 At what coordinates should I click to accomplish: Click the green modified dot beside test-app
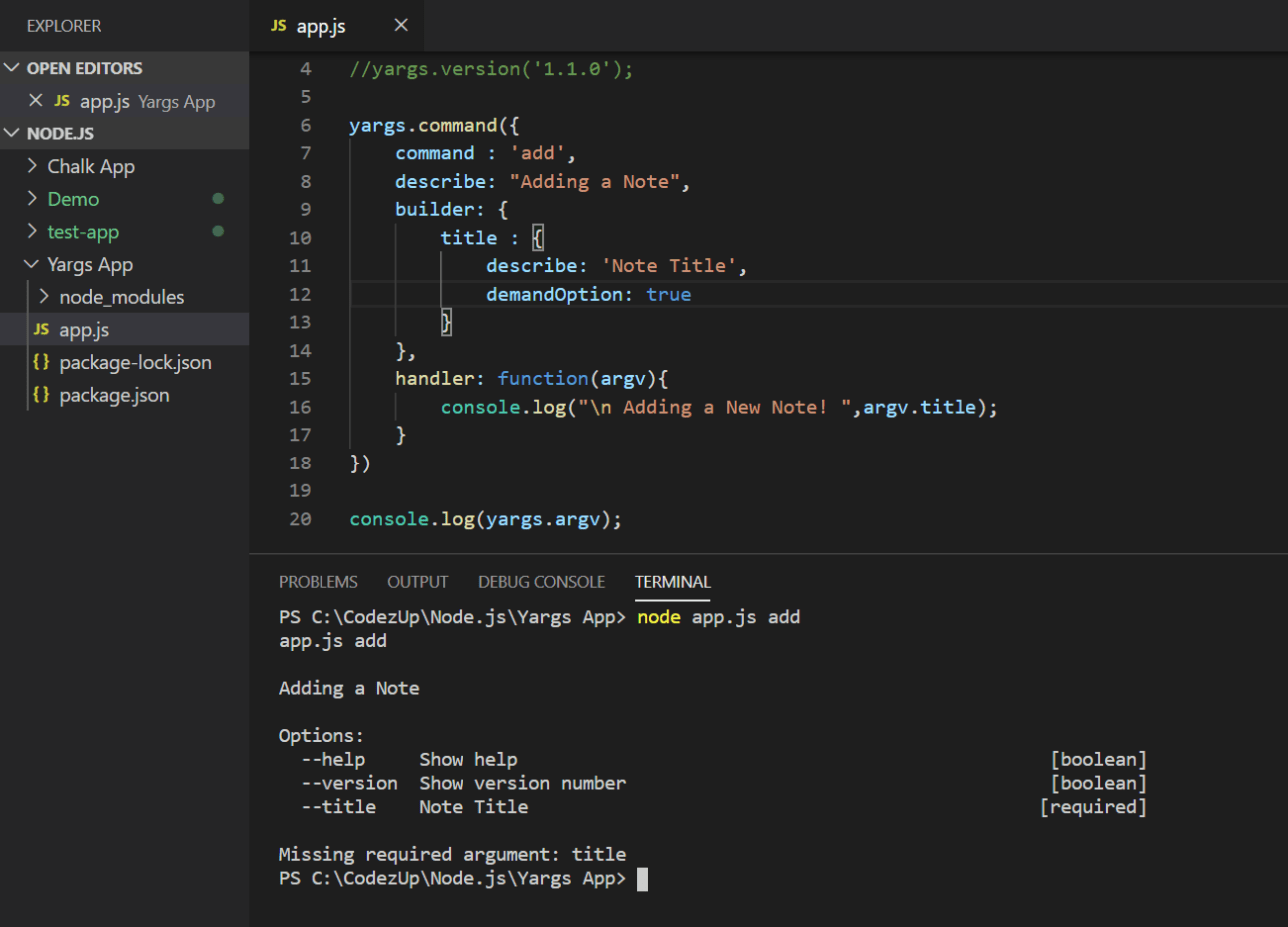tap(218, 231)
